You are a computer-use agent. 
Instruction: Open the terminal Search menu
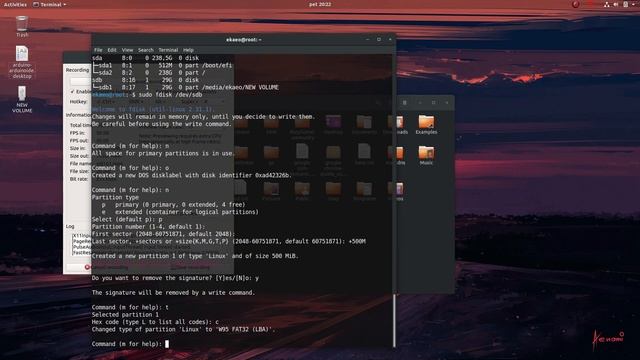coord(146,50)
